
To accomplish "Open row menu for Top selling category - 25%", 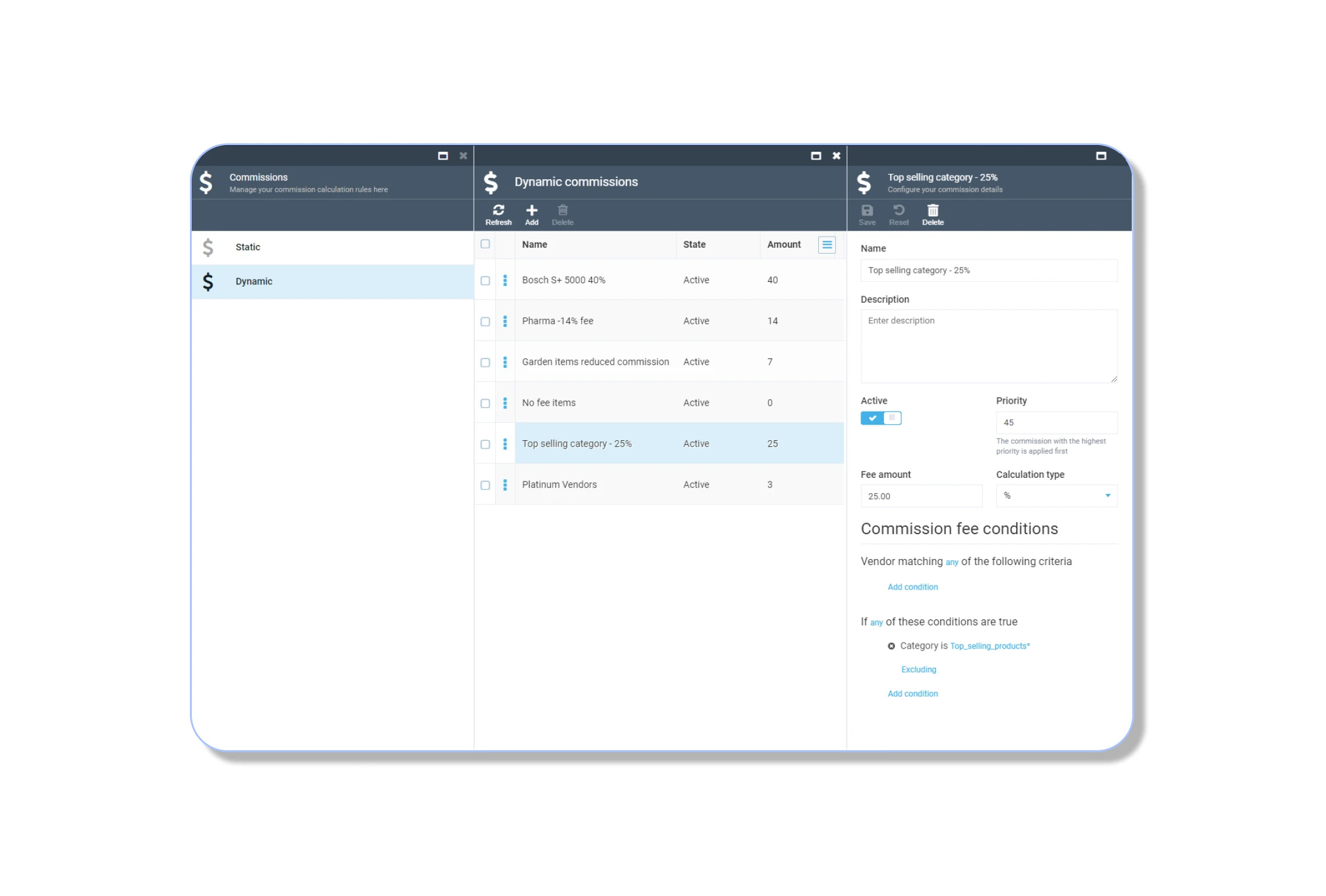I will point(505,444).
